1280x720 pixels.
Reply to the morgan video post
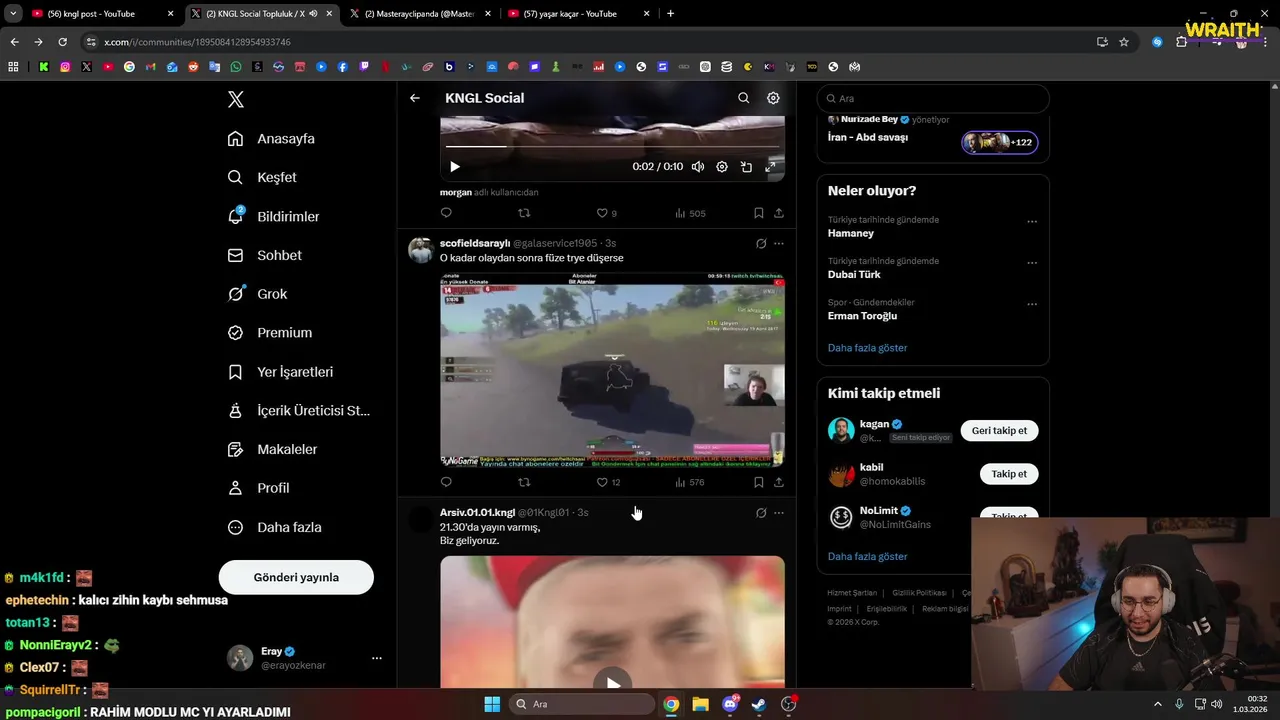(x=446, y=213)
